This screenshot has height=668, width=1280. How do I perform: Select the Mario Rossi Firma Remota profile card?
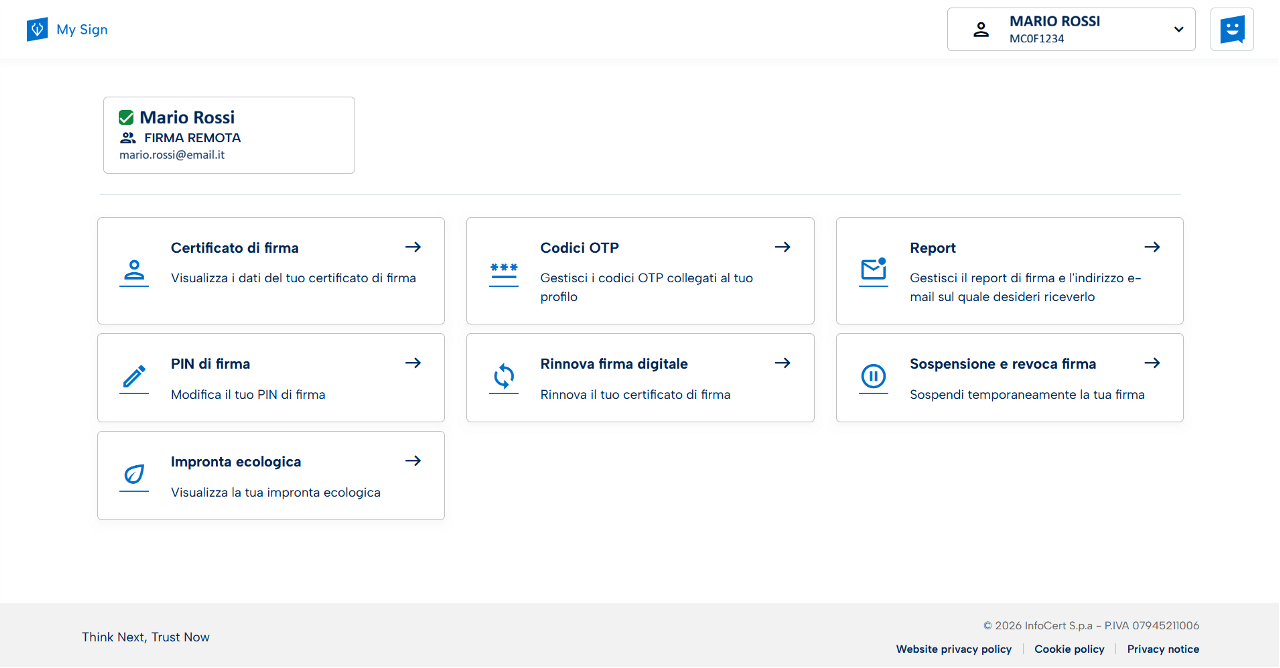(x=229, y=135)
